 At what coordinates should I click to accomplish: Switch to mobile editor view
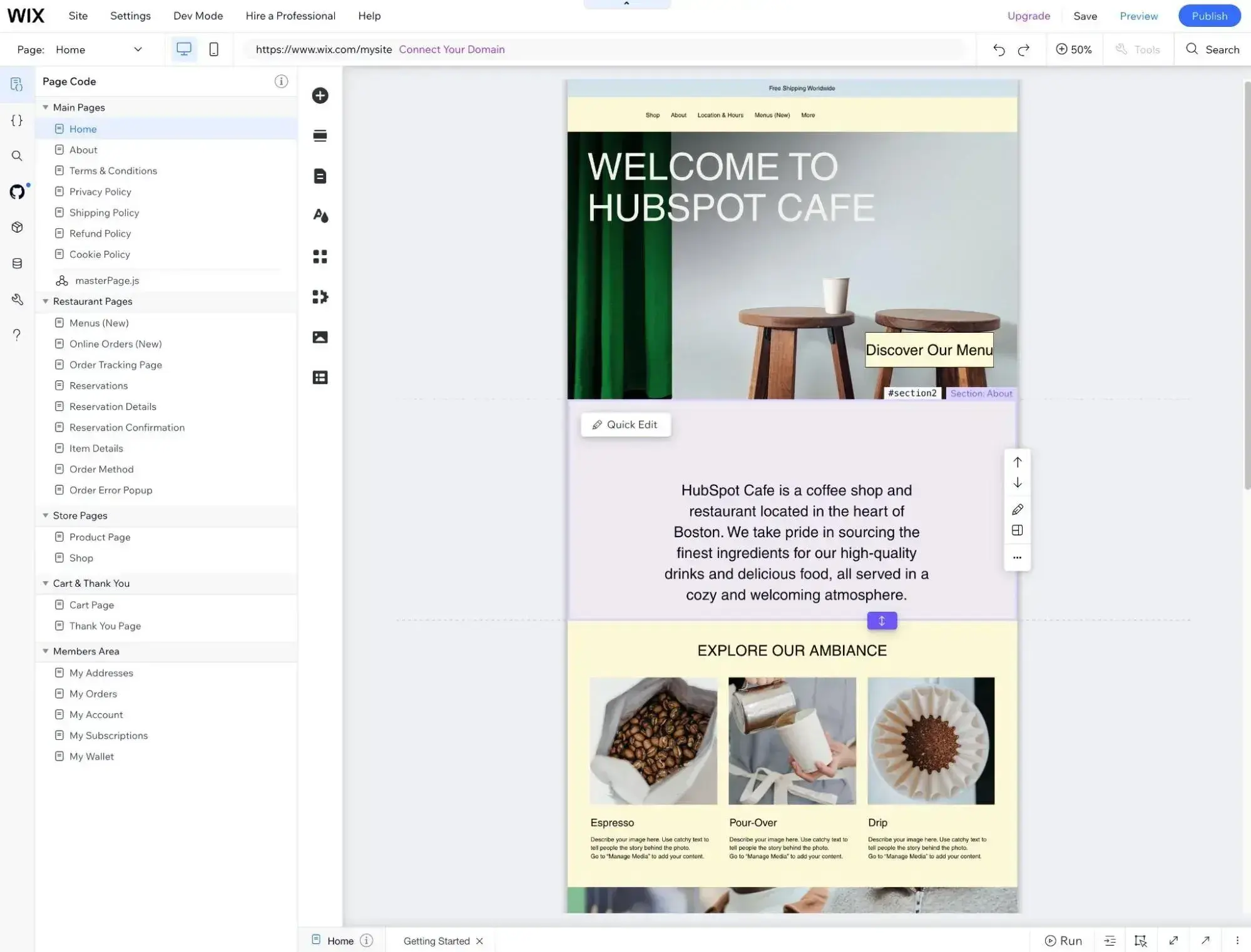pos(213,49)
